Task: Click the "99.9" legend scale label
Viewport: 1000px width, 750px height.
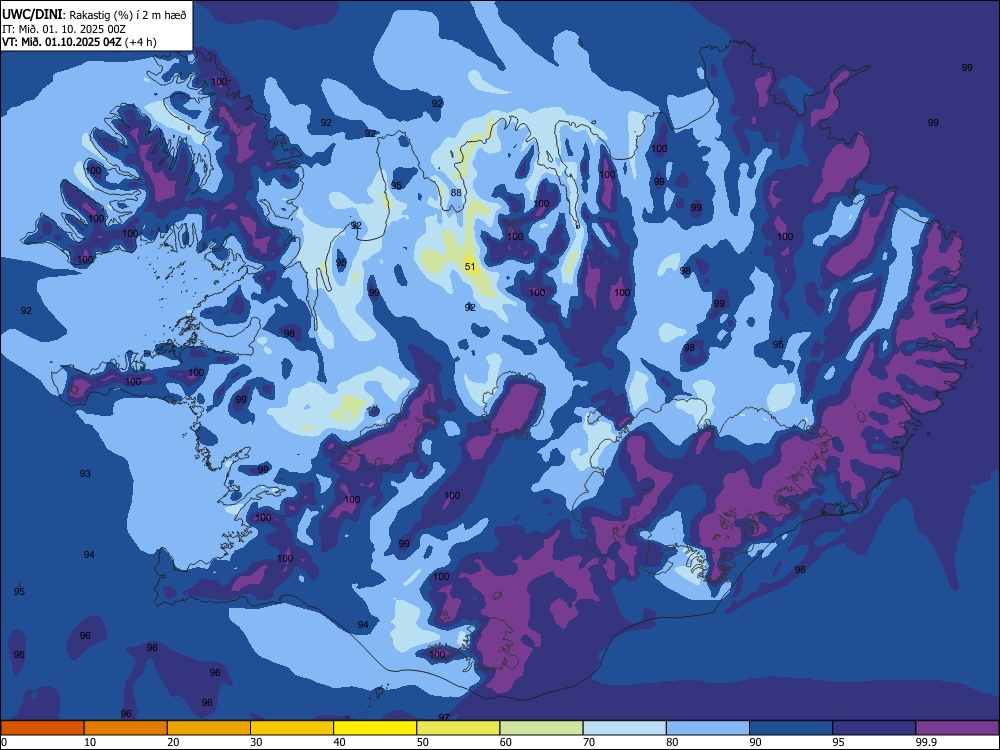Action: tap(925, 742)
